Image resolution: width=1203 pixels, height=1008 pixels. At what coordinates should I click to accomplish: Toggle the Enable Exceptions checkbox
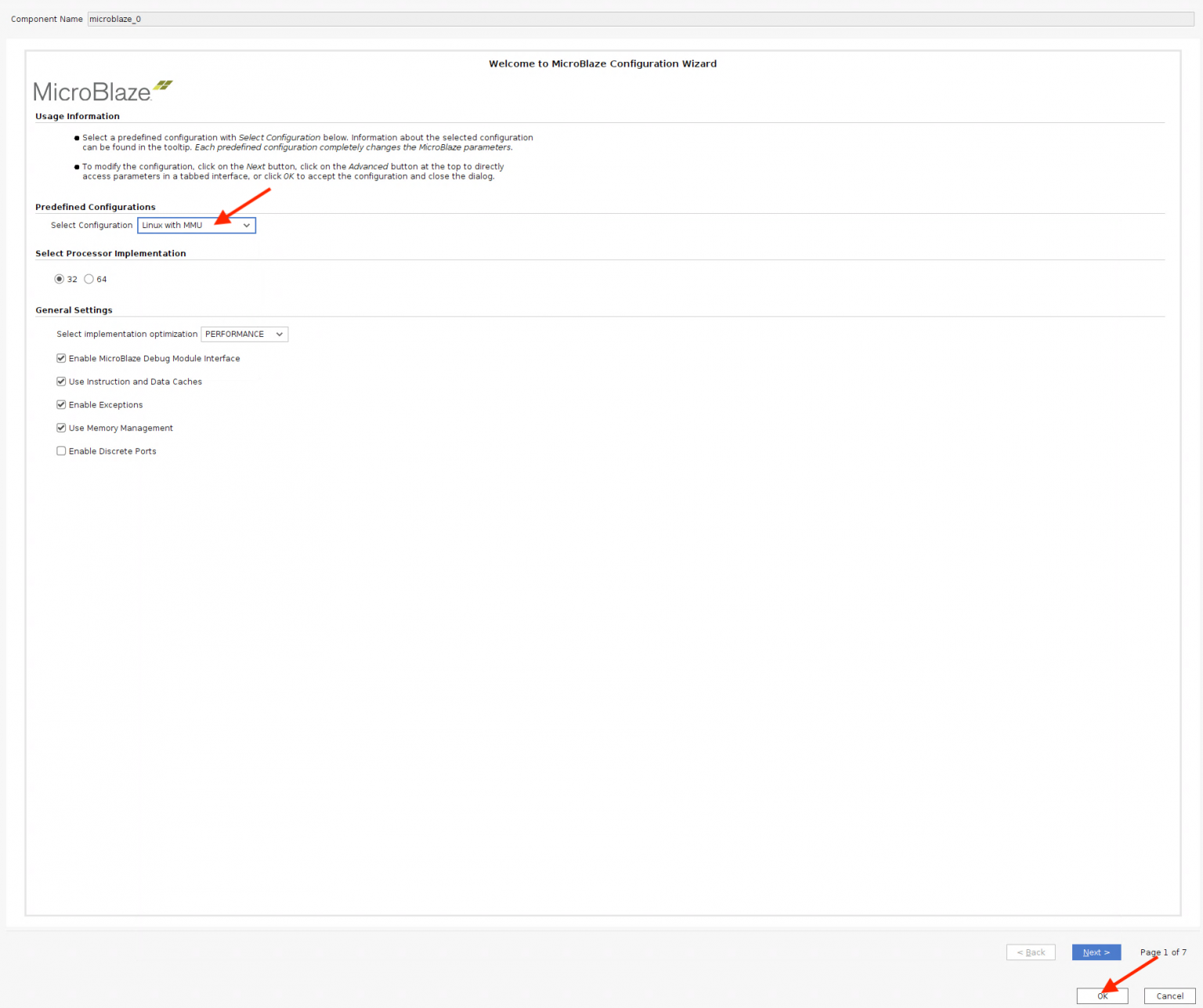click(61, 405)
